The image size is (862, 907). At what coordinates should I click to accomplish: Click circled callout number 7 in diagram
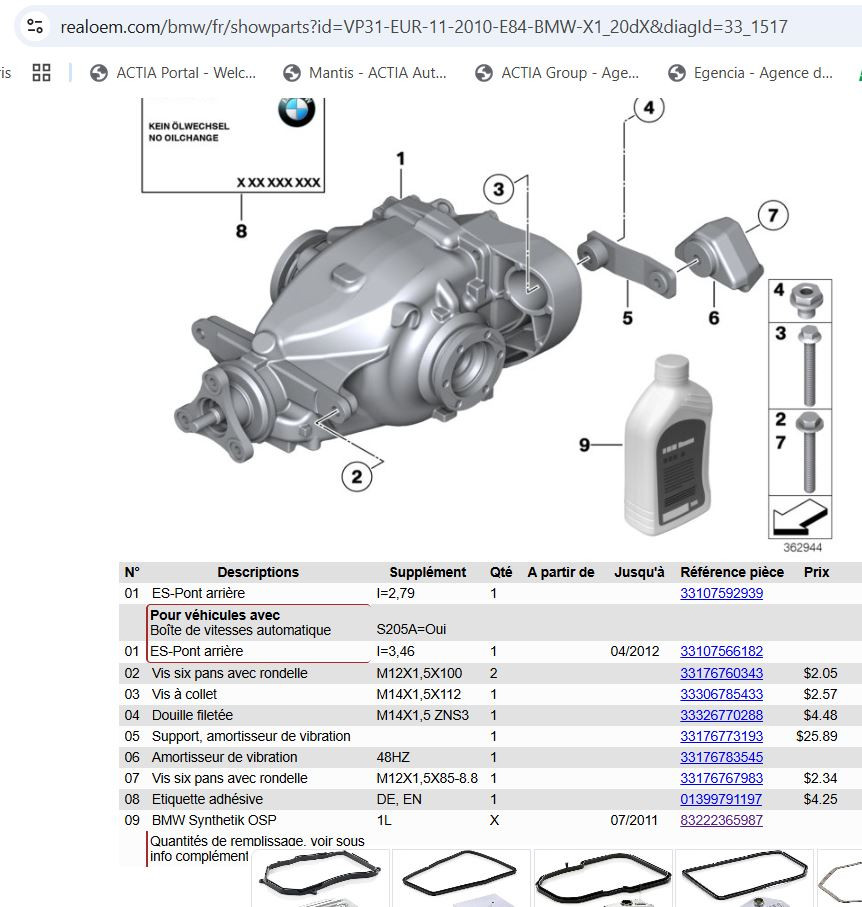[773, 215]
